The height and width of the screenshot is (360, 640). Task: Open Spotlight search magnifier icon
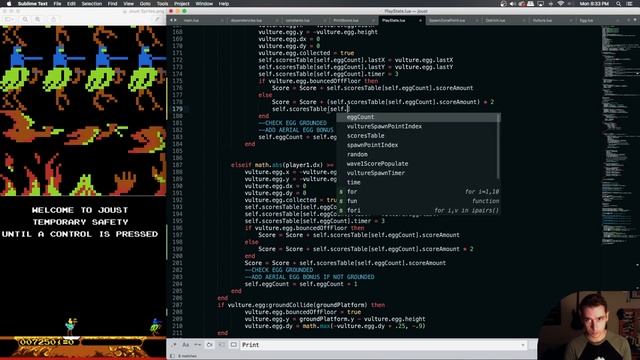point(619,4)
